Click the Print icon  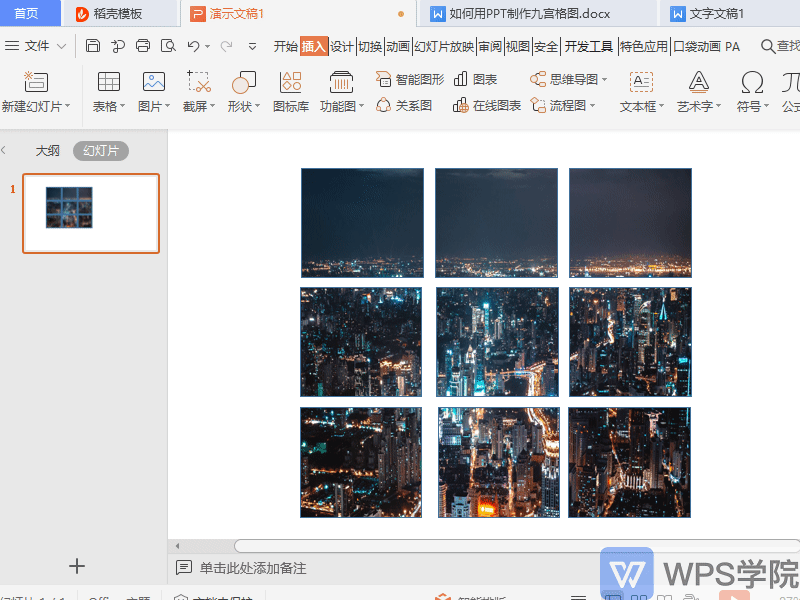click(x=143, y=46)
